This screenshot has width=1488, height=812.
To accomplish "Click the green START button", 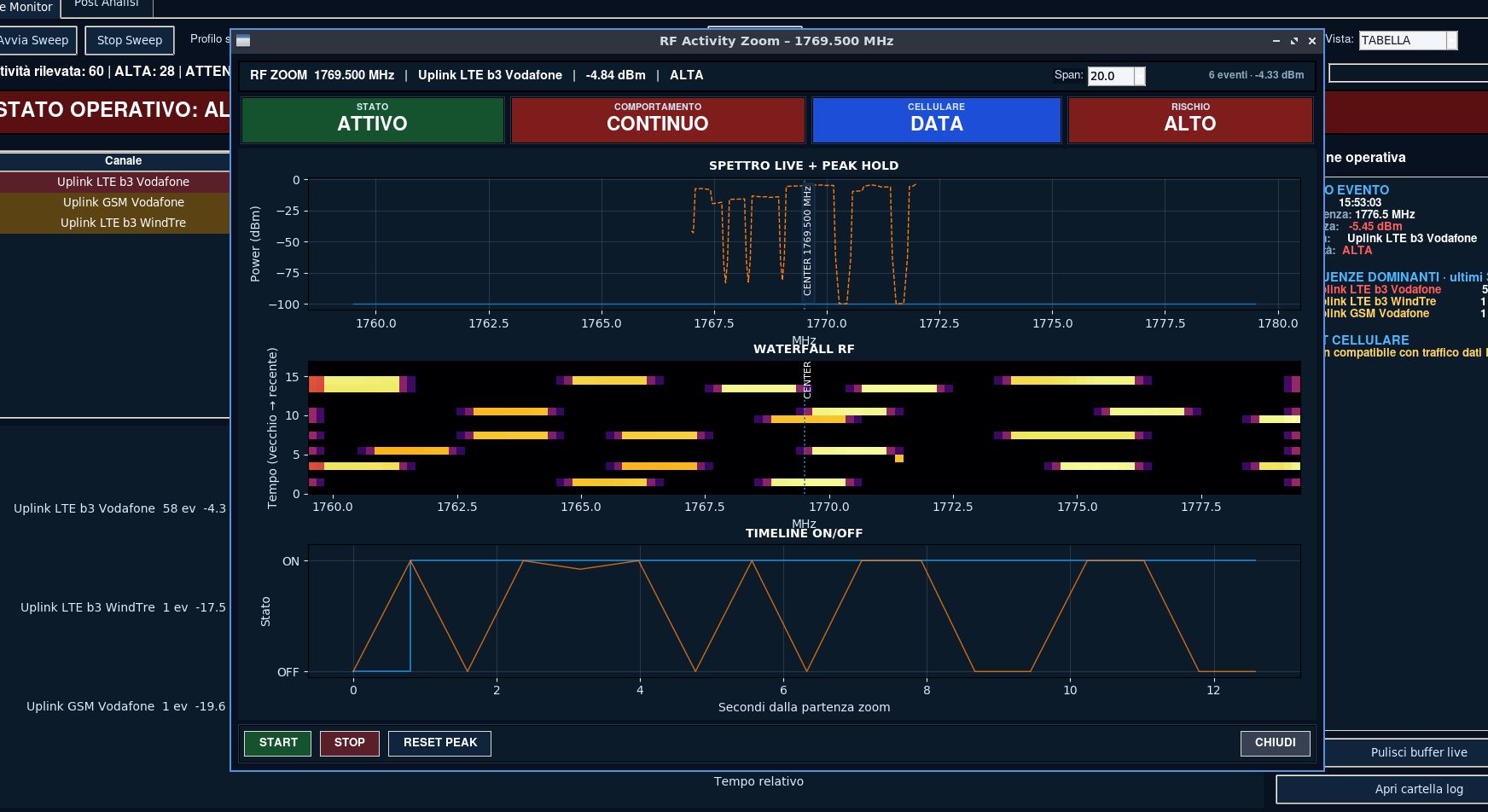I will point(278,743).
